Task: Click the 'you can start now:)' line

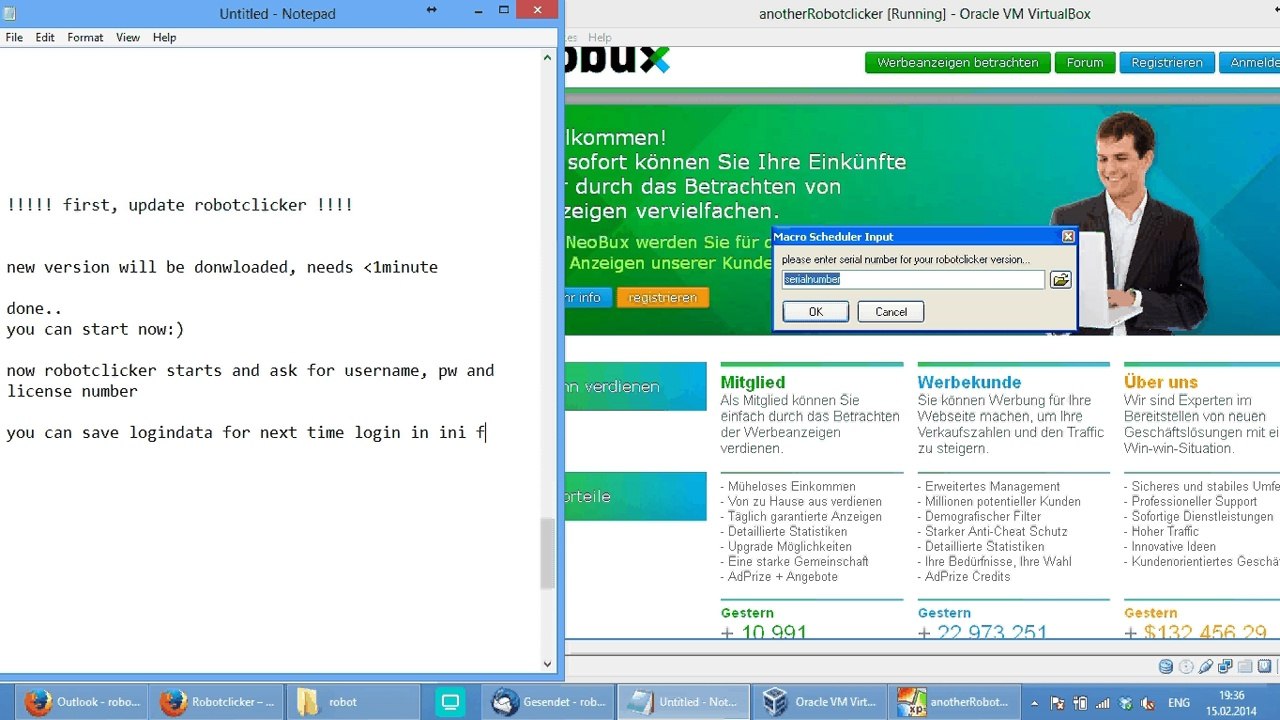Action: [x=95, y=329]
